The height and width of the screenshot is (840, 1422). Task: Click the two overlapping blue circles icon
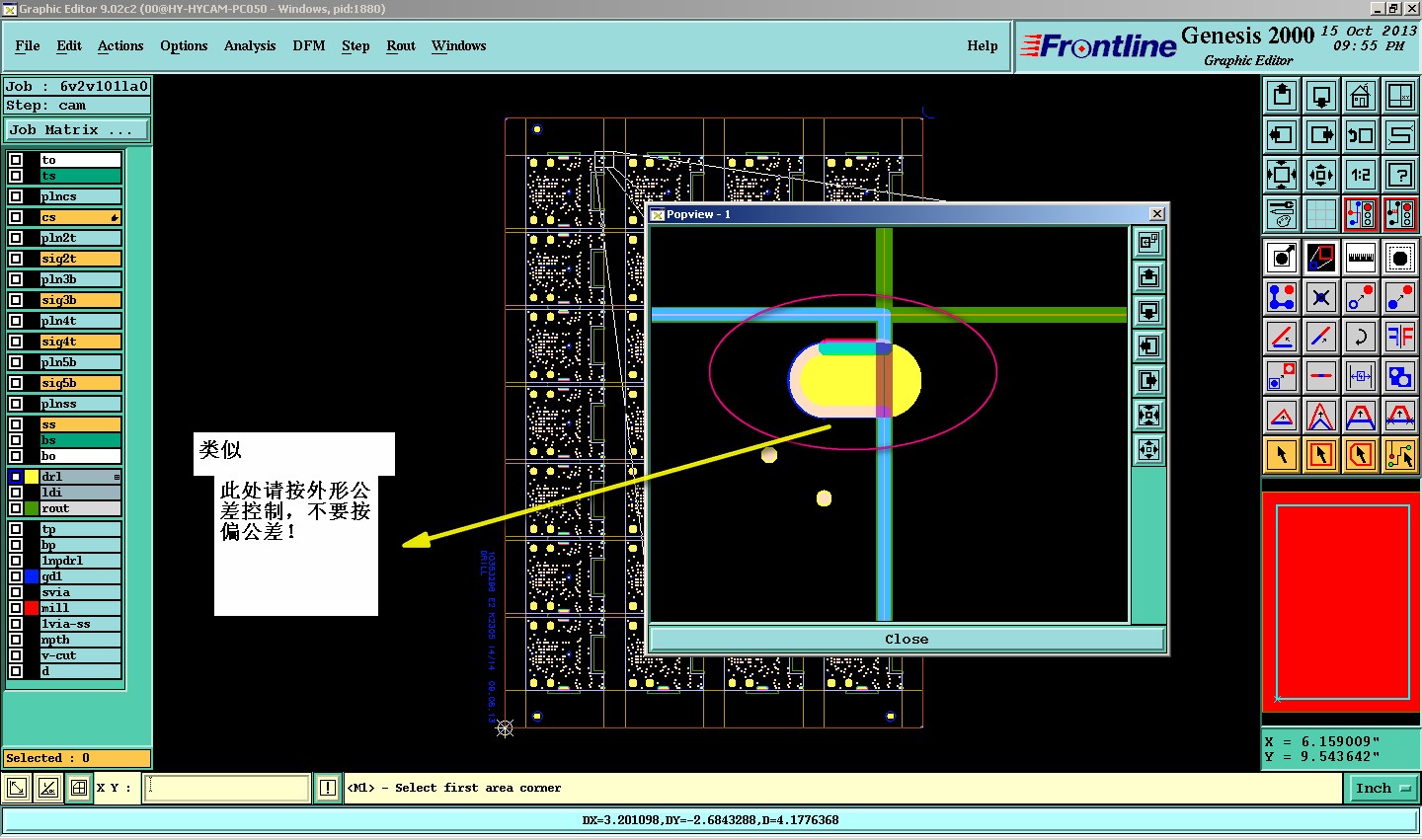coord(1400,376)
